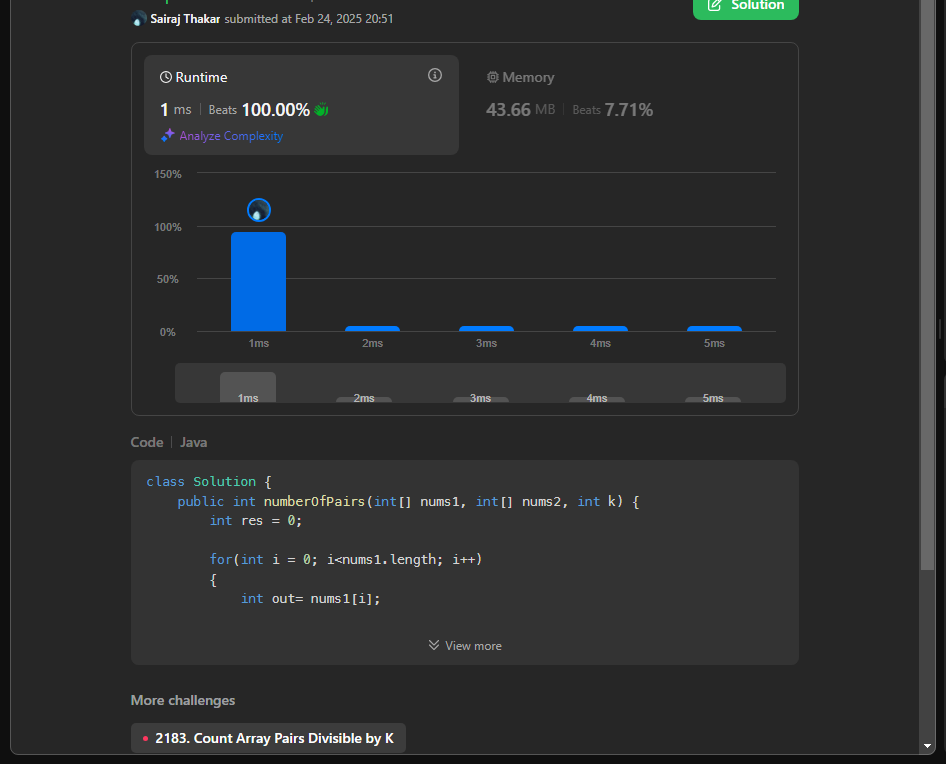The width and height of the screenshot is (946, 764).
Task: Click Sairaj Thakar's profile avatar
Action: tap(139, 19)
